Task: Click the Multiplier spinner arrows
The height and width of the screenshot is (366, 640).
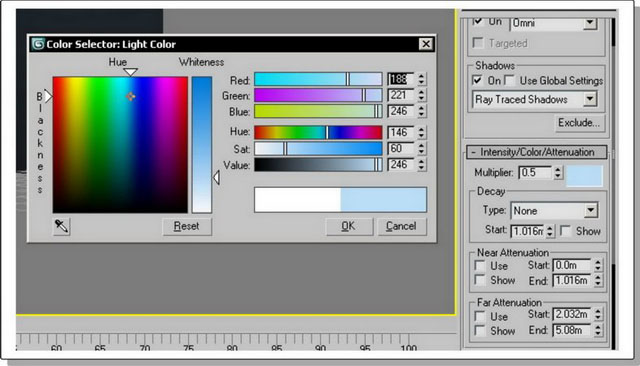Action: pos(558,173)
